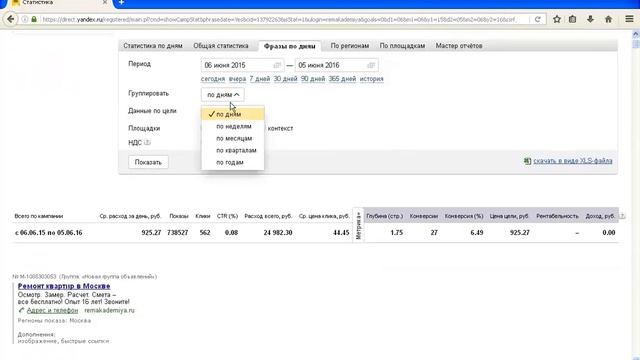This screenshot has width=640, height=360.
Task: Click the Клики column header
Action: pos(203,216)
